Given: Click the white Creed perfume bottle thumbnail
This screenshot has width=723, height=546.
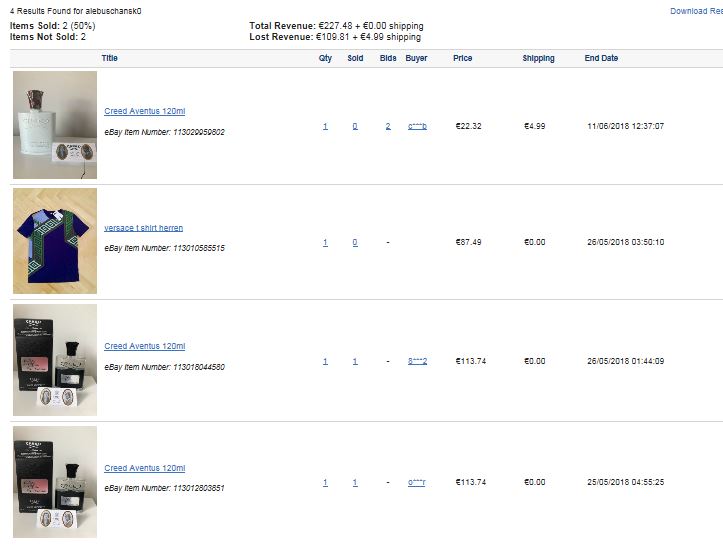Looking at the screenshot, I should [x=55, y=125].
